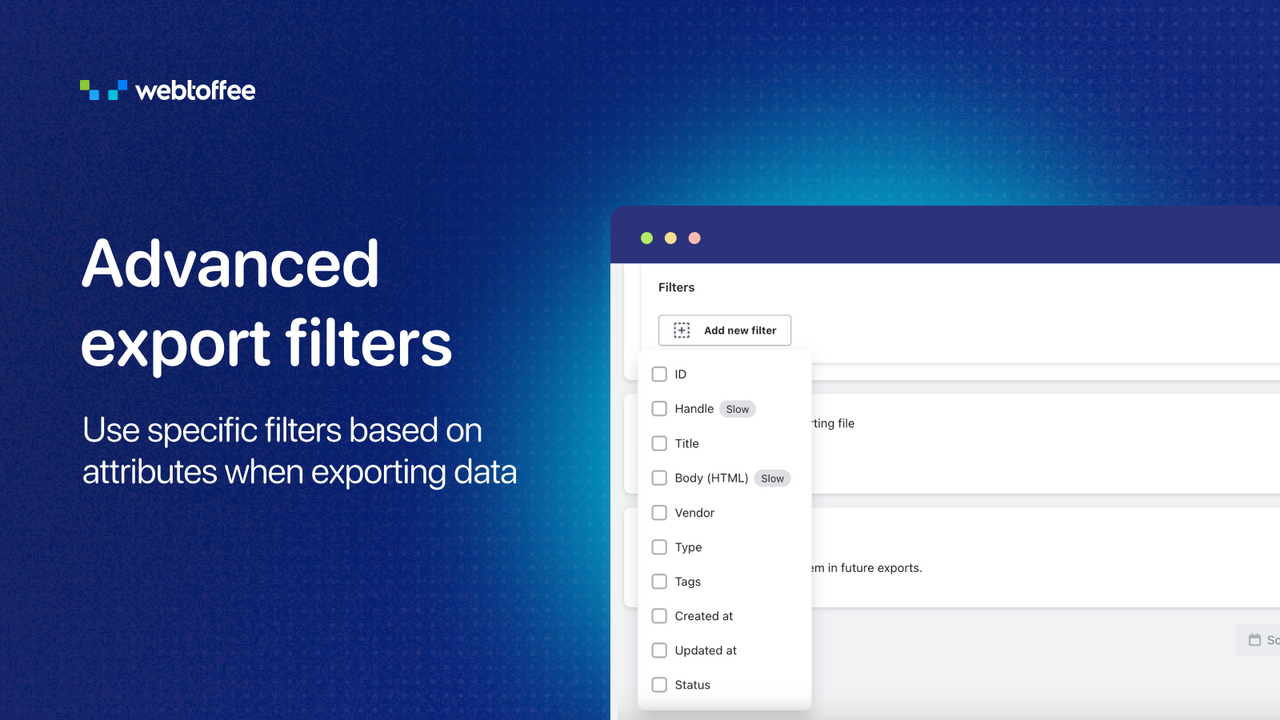Image resolution: width=1280 pixels, height=720 pixels.
Task: Click the Slow badge beside Handle
Action: pyautogui.click(x=738, y=409)
